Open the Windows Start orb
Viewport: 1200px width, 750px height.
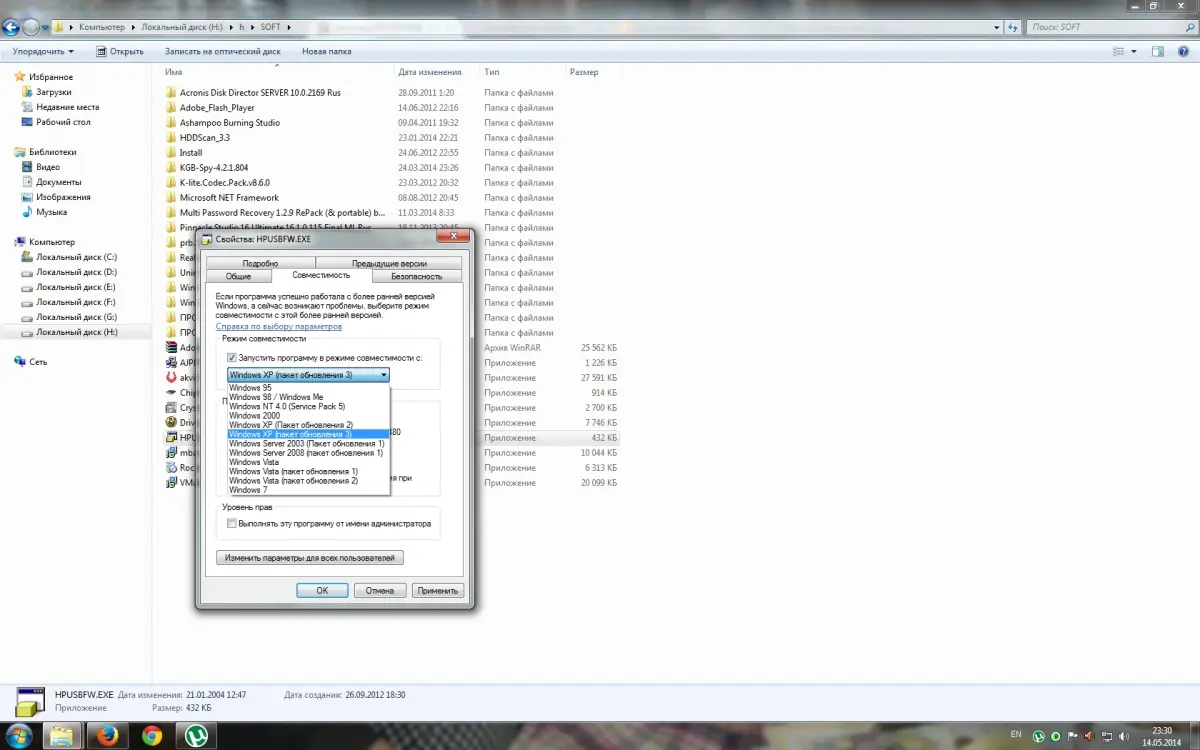tap(17, 736)
